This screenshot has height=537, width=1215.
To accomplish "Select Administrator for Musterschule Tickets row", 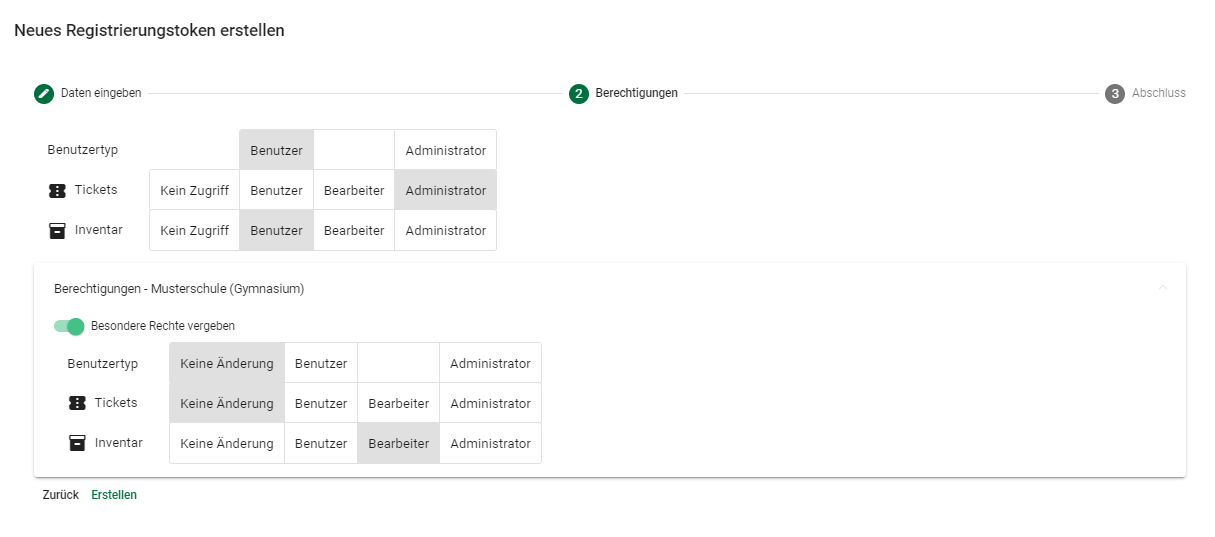I will tap(490, 403).
